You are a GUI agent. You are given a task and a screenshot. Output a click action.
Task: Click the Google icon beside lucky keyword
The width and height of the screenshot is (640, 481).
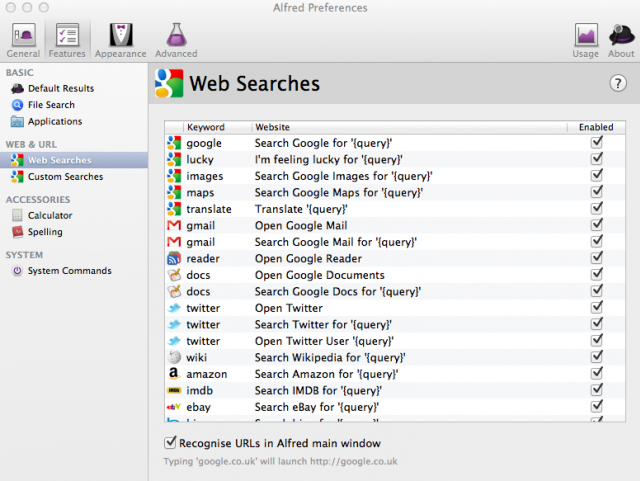[174, 159]
